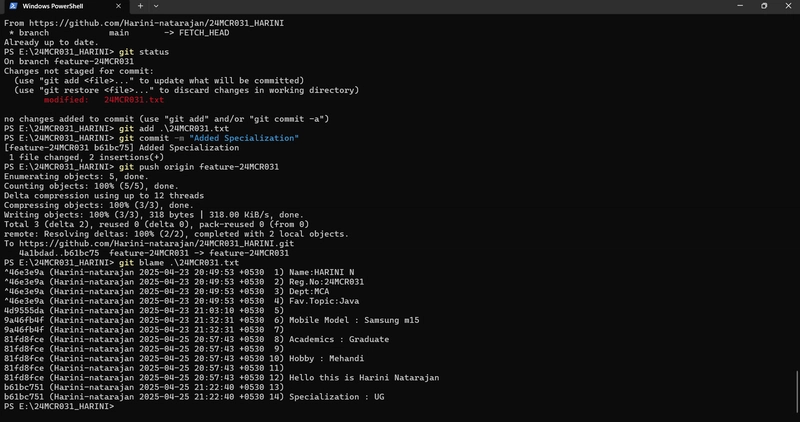Click commit hash '4d9555da' on blame line 5
Image resolution: width=800 pixels, height=422 pixels.
[24, 311]
